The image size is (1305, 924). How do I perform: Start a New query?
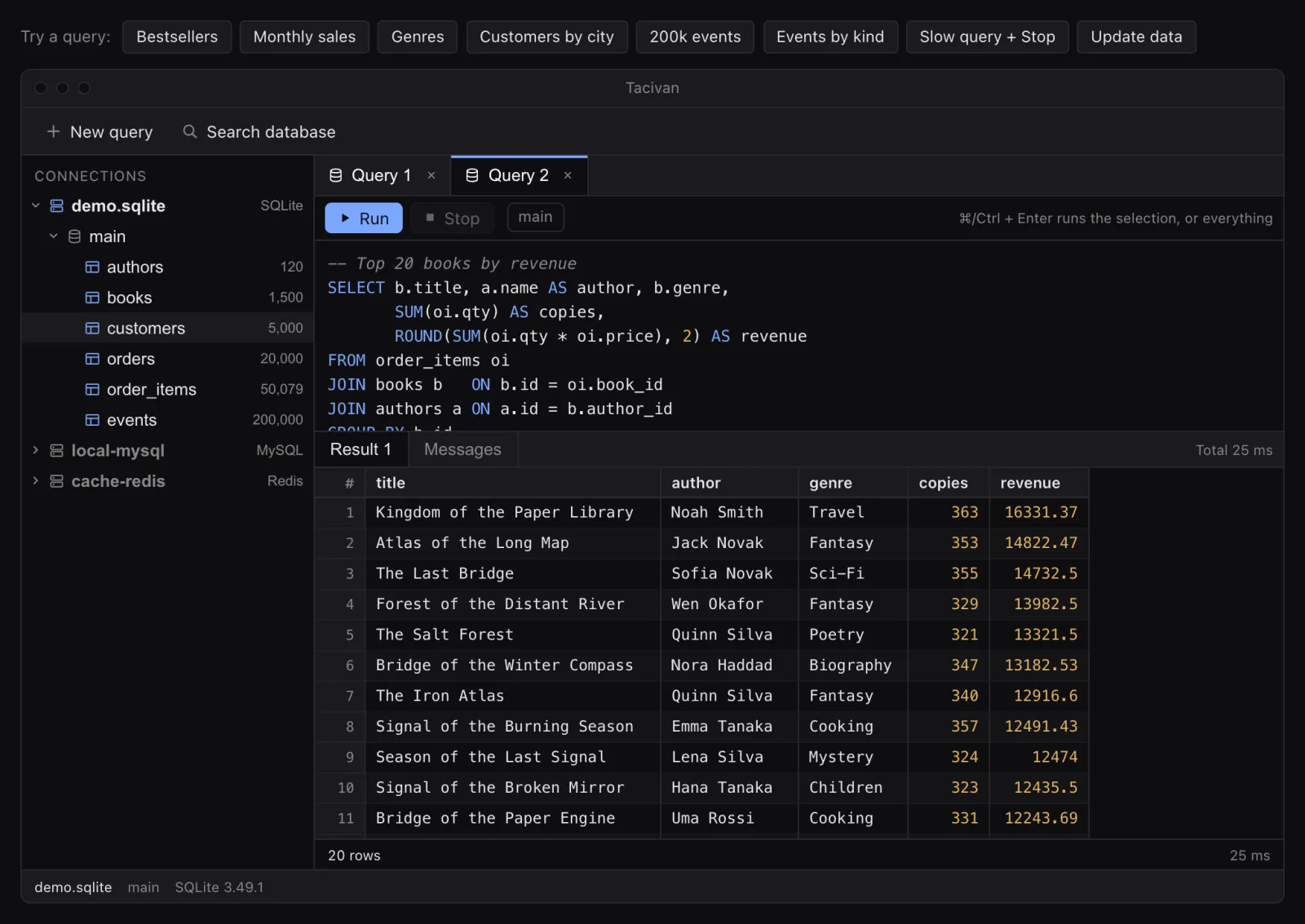coord(100,131)
